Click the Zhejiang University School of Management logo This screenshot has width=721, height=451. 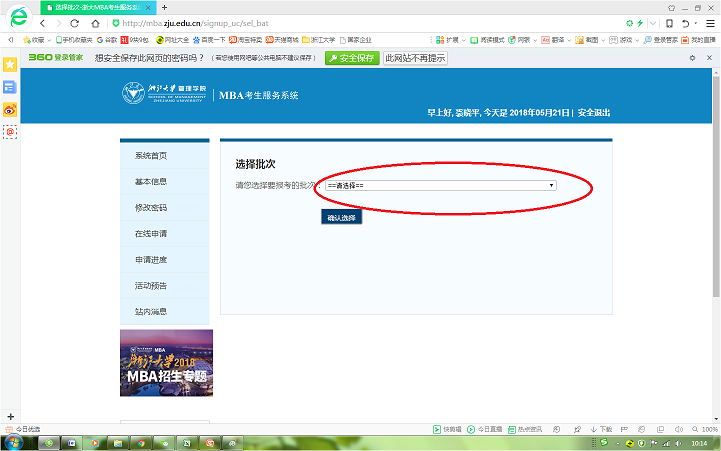[x=164, y=93]
